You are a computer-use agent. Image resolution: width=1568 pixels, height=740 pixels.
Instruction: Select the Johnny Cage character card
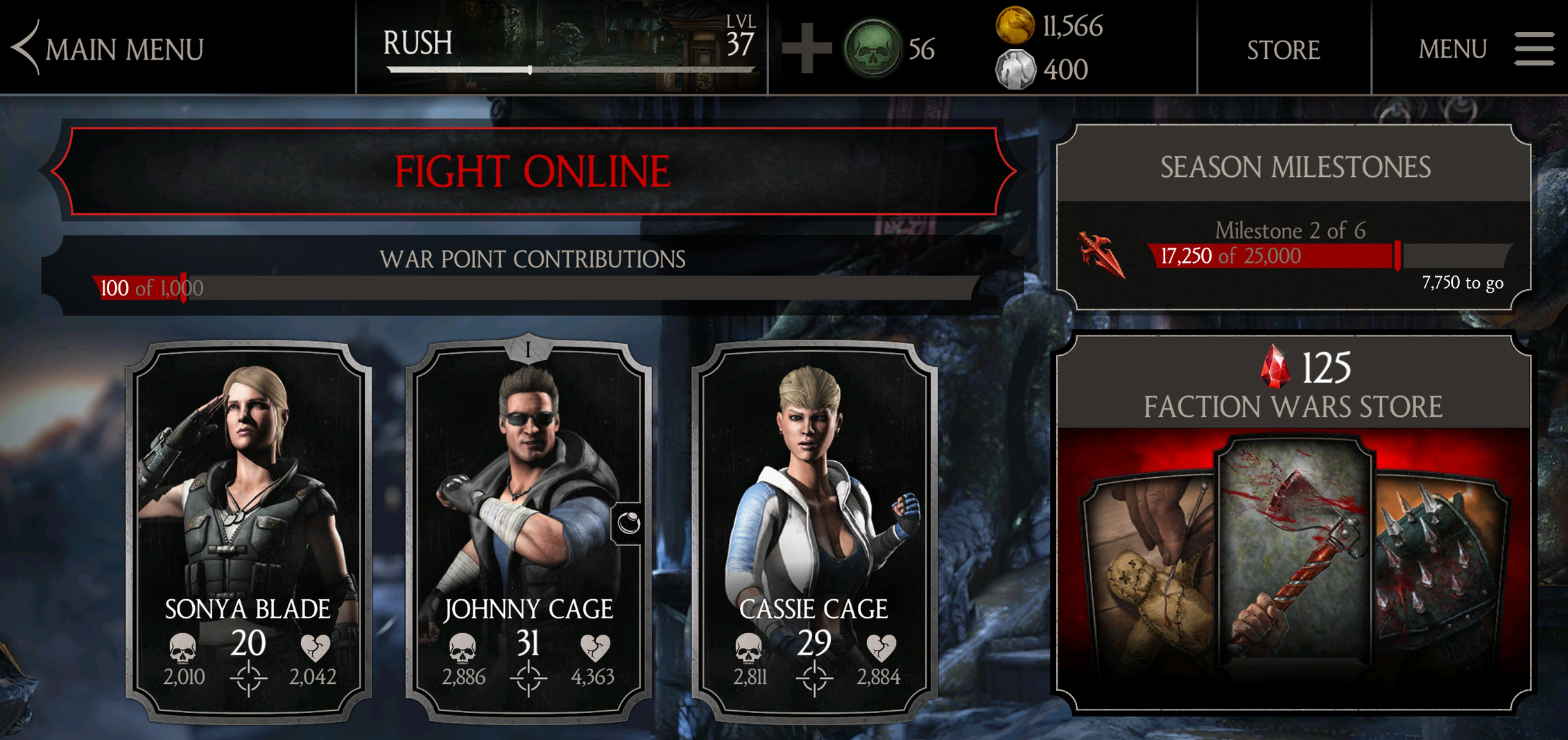click(x=528, y=531)
